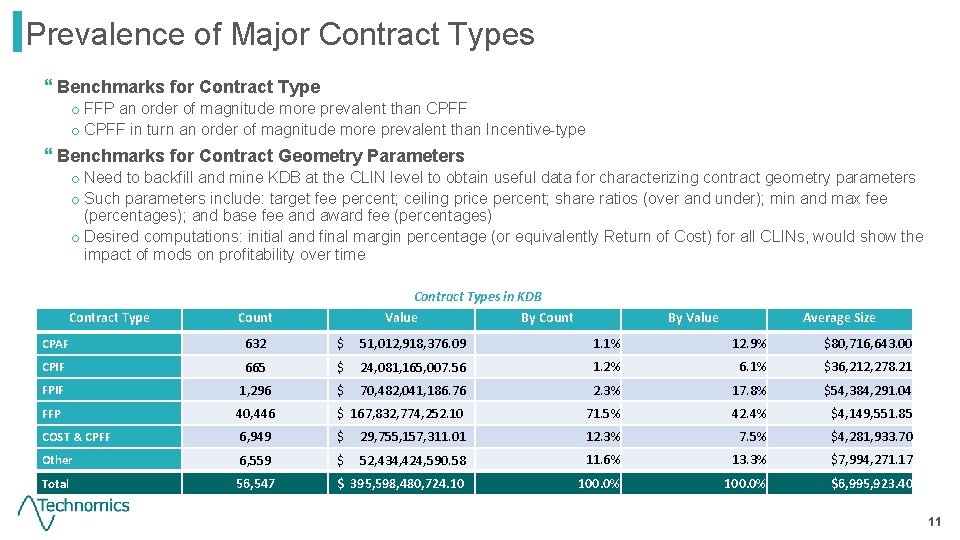Click the 'Contract Types in KDB' caption

pyautogui.click(x=478, y=297)
